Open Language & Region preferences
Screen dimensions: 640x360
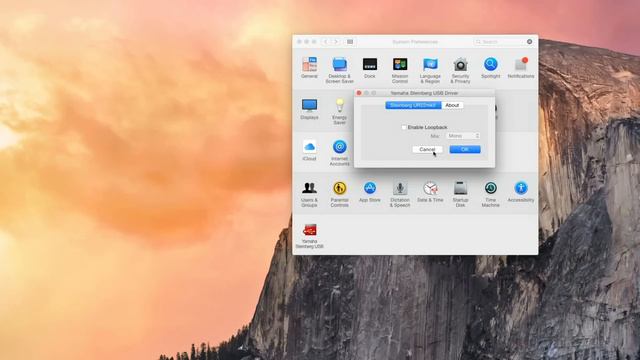click(x=430, y=70)
